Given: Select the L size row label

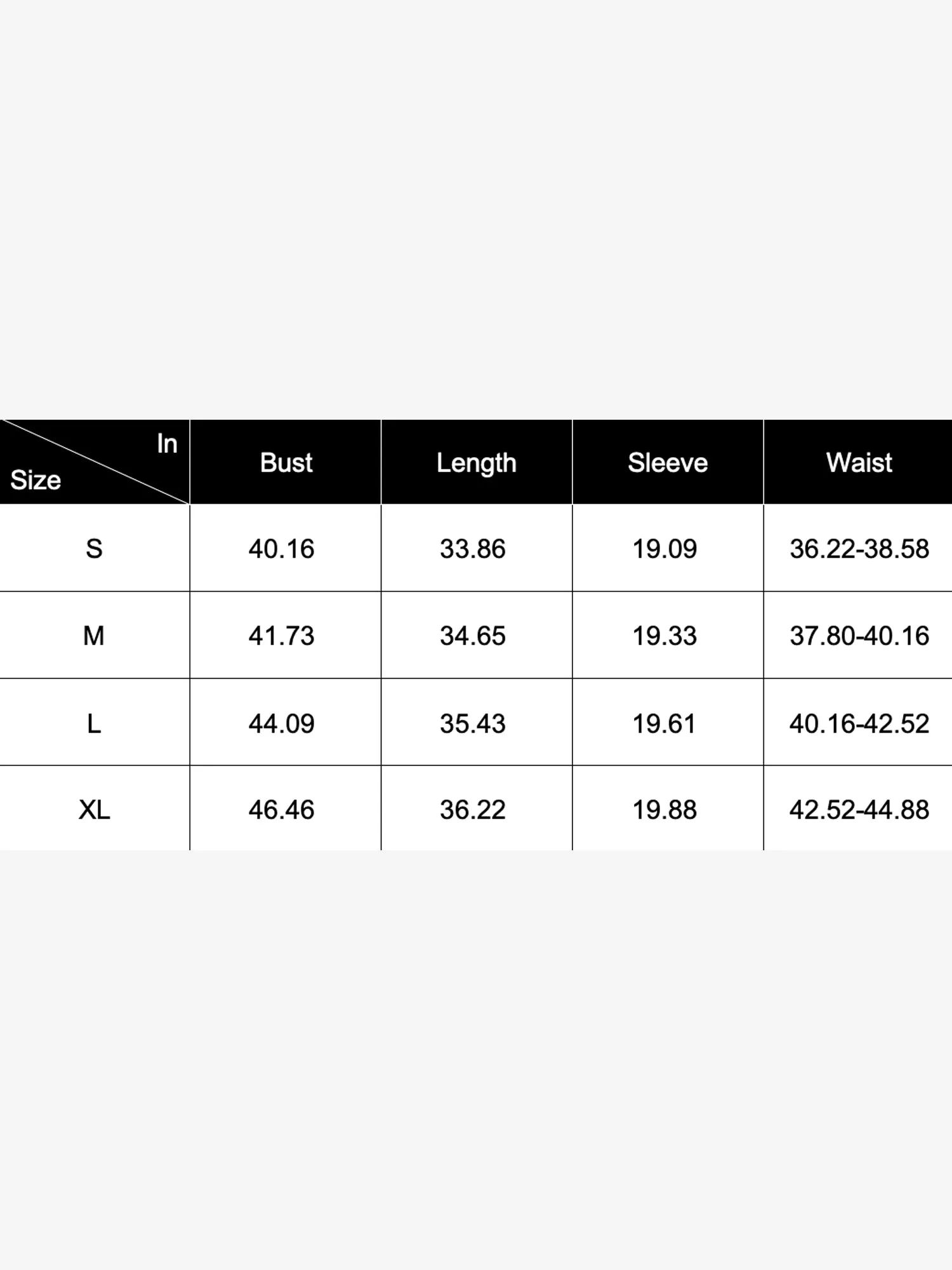Looking at the screenshot, I should 94,723.
